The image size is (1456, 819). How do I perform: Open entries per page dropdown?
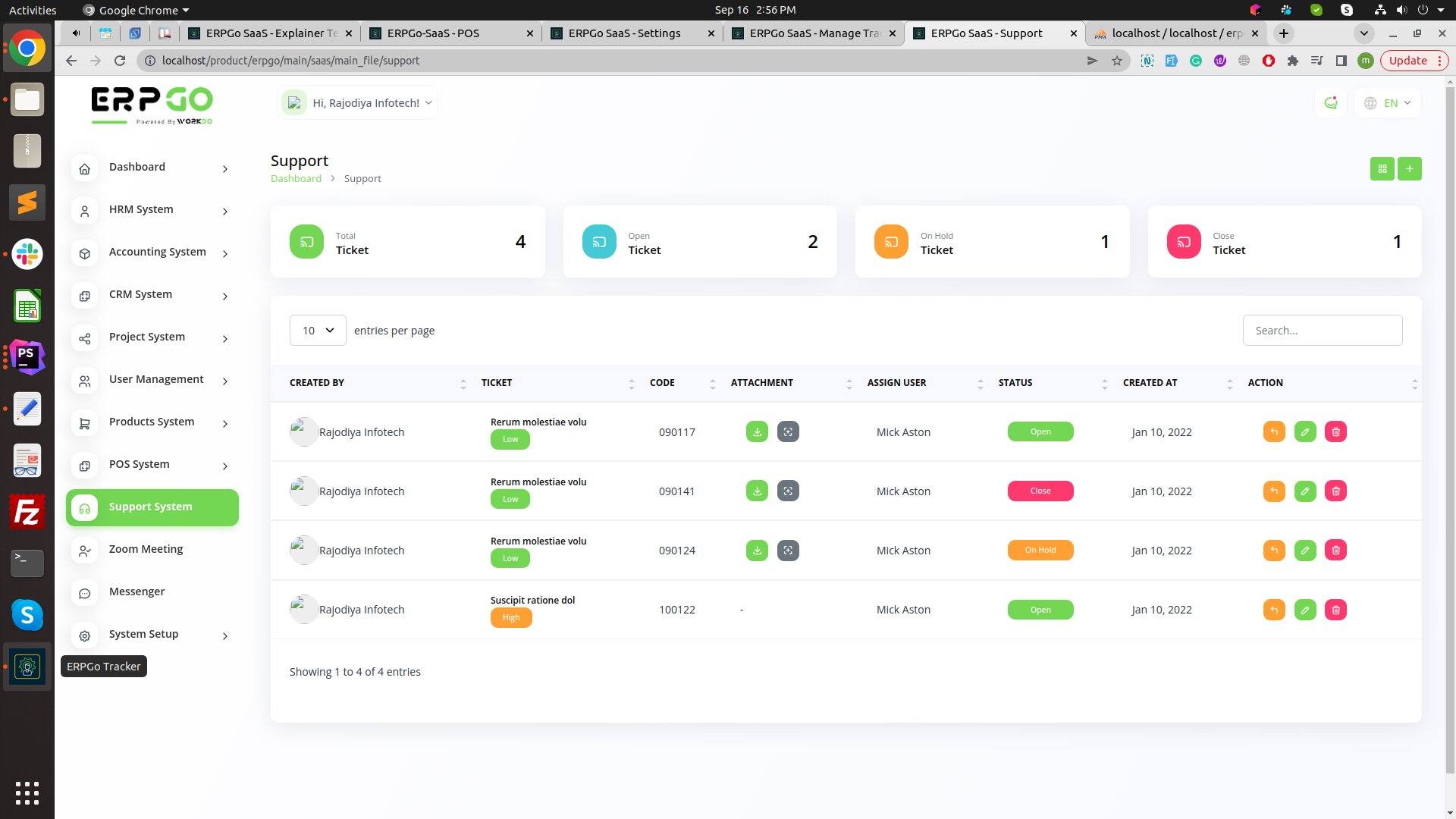pyautogui.click(x=318, y=331)
